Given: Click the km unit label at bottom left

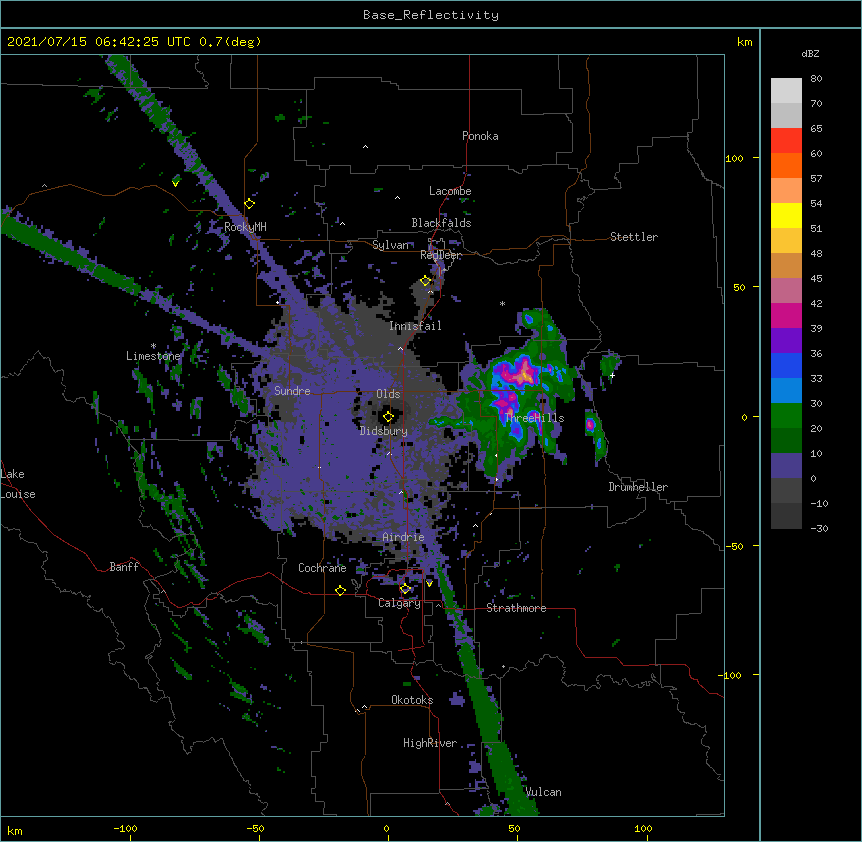Looking at the screenshot, I should tap(14, 830).
